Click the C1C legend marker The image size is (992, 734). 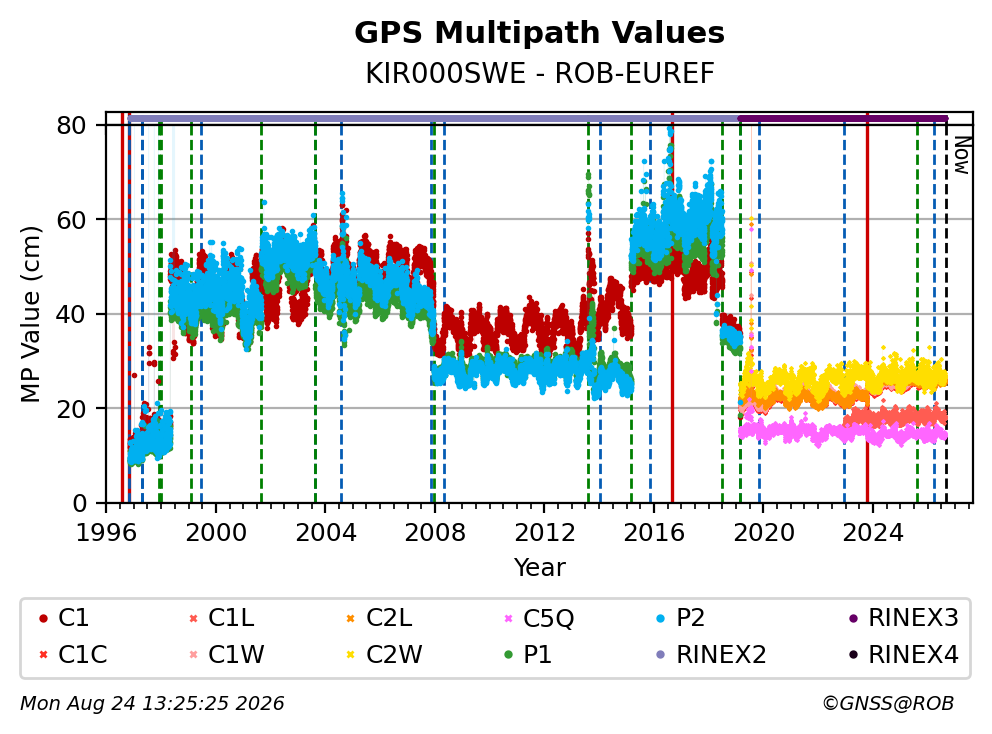click(43, 654)
